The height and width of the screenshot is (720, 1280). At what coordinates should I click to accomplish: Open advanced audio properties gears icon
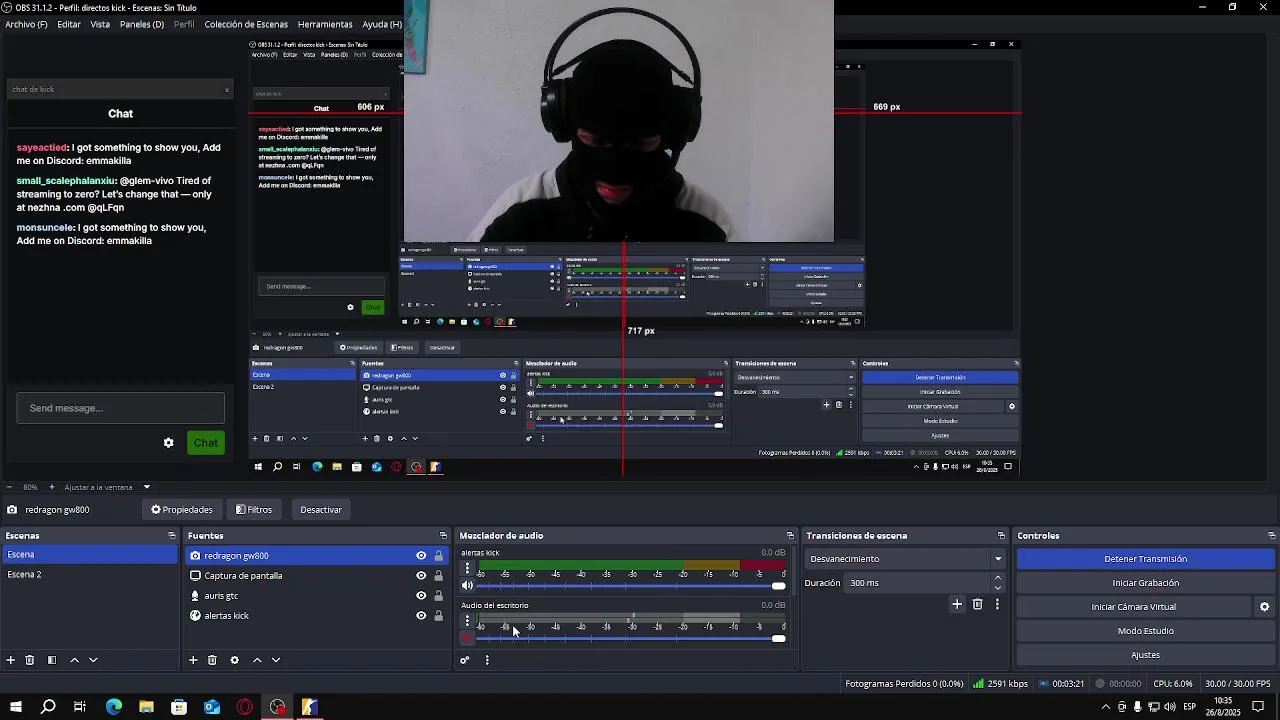tap(465, 660)
